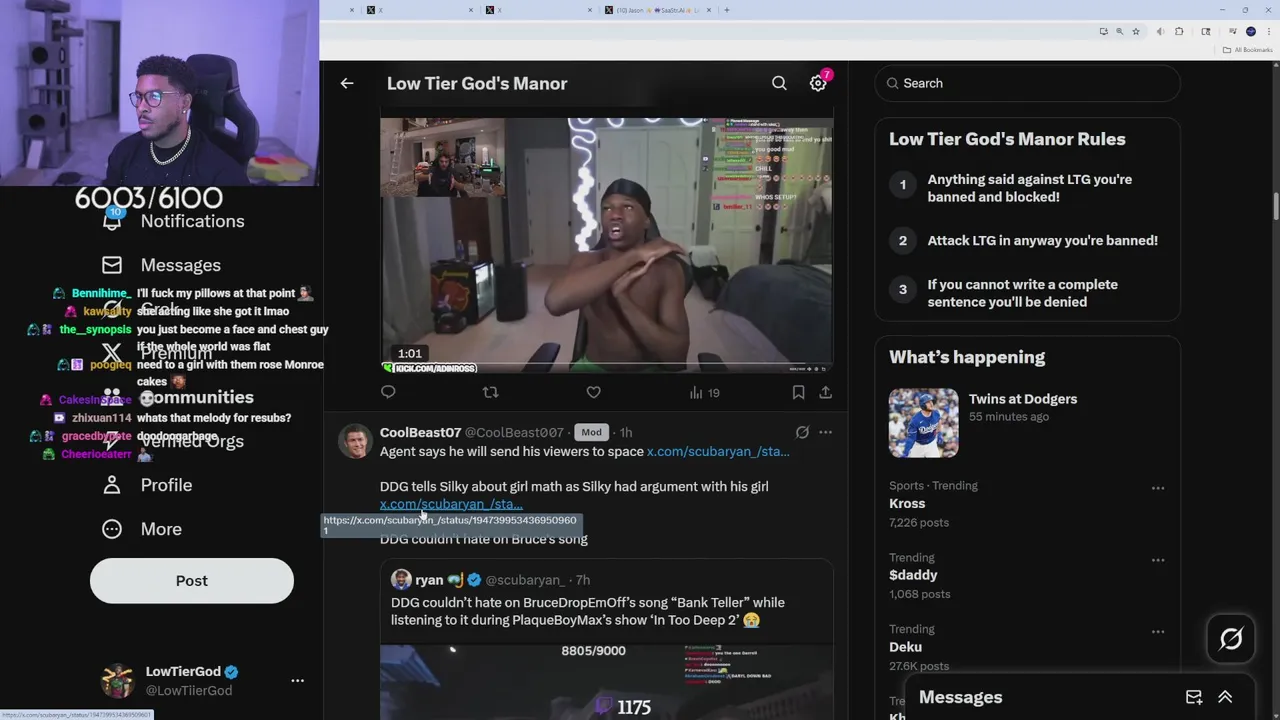Screen dimensions: 1280x720
Task: Select More label in left sidebar
Action: tap(161, 529)
